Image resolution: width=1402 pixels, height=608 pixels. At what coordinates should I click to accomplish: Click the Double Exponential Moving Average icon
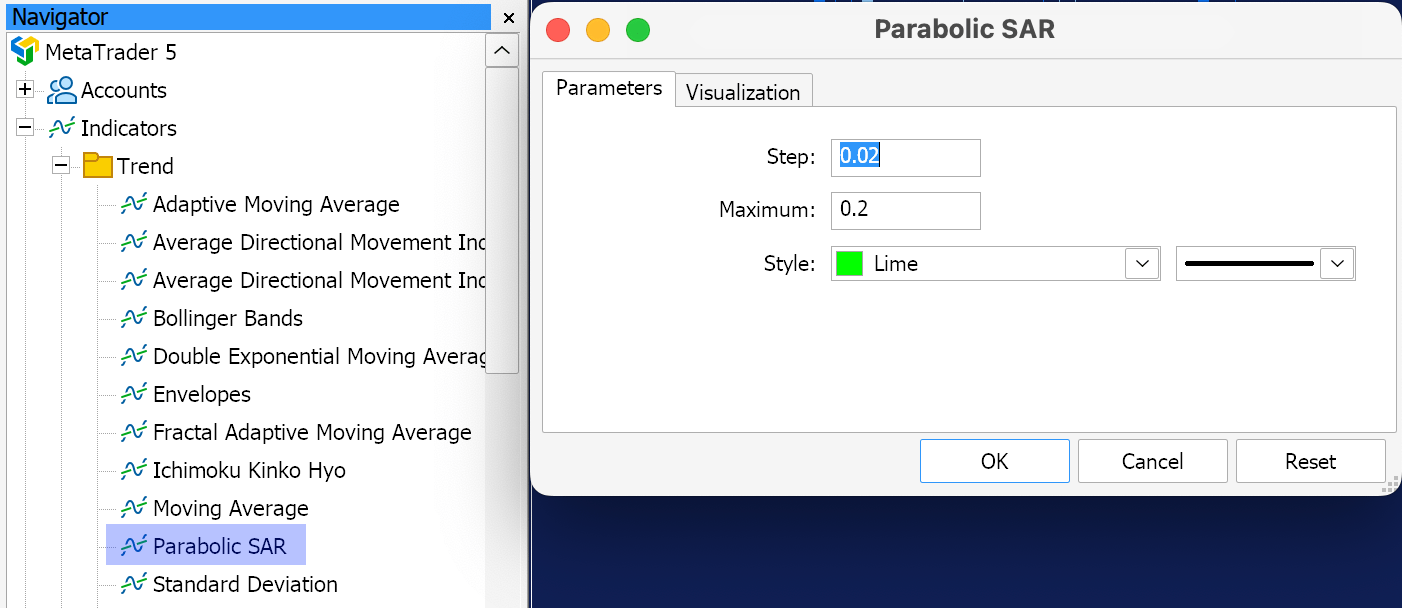coord(134,356)
